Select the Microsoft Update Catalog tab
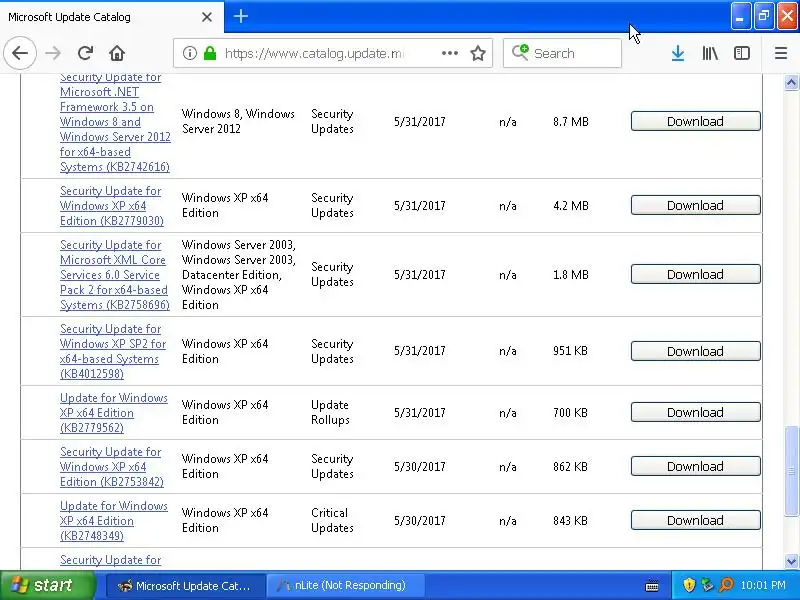 (x=111, y=17)
